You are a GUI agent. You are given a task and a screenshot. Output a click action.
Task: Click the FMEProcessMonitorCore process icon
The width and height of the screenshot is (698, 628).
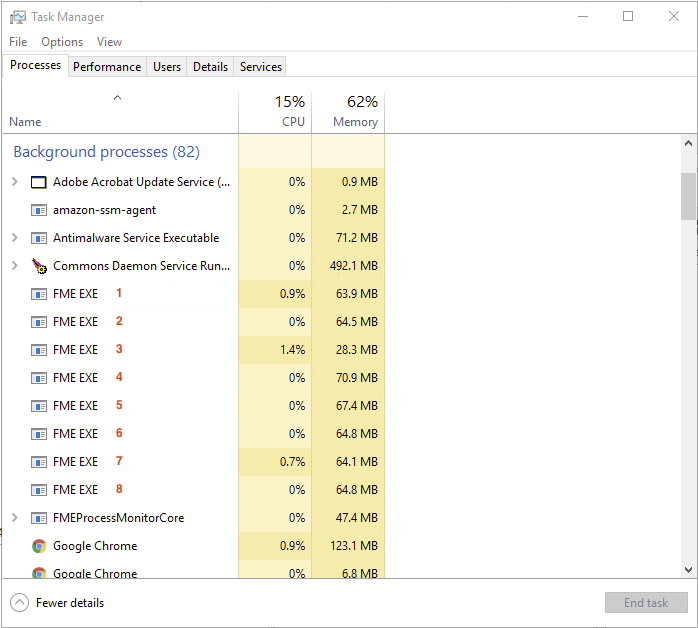[x=39, y=519]
